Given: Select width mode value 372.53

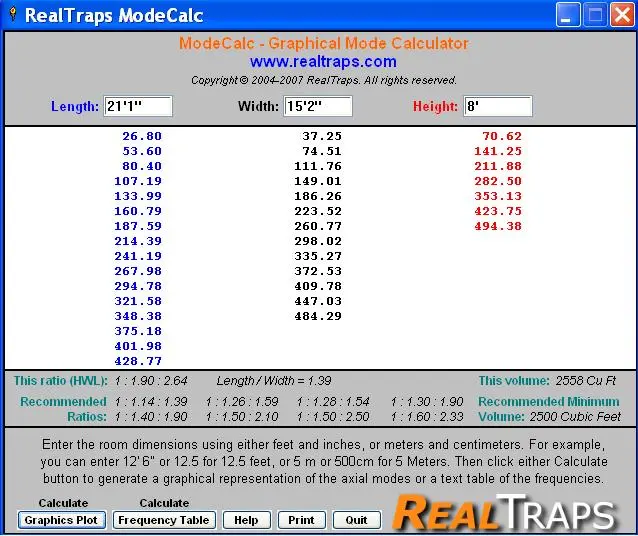Looking at the screenshot, I should (x=318, y=271).
